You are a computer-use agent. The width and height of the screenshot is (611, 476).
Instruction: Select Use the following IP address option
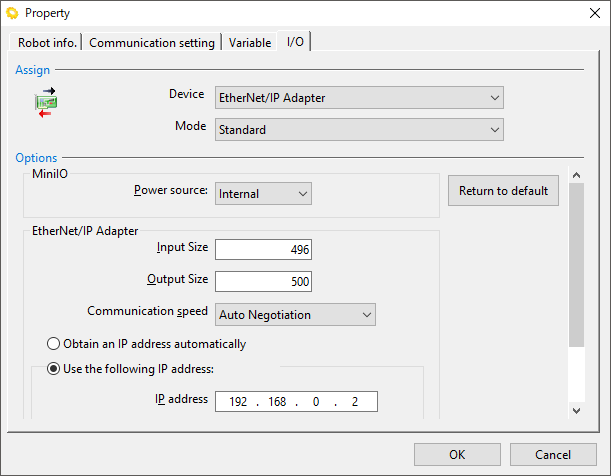(x=55, y=368)
